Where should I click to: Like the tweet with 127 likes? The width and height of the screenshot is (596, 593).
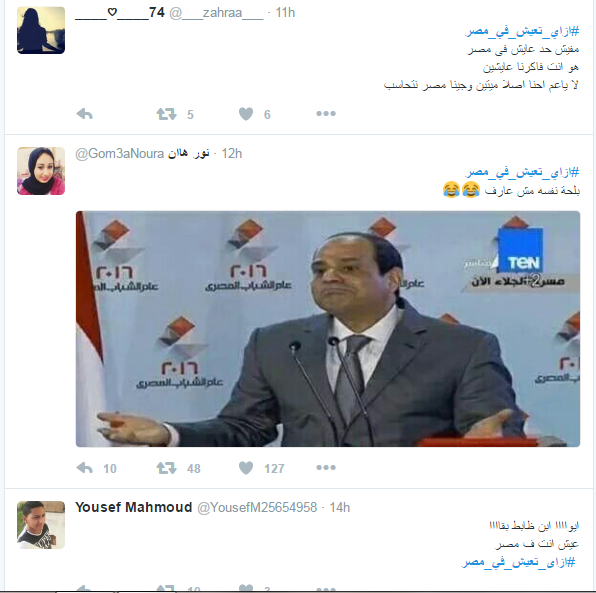click(x=246, y=468)
